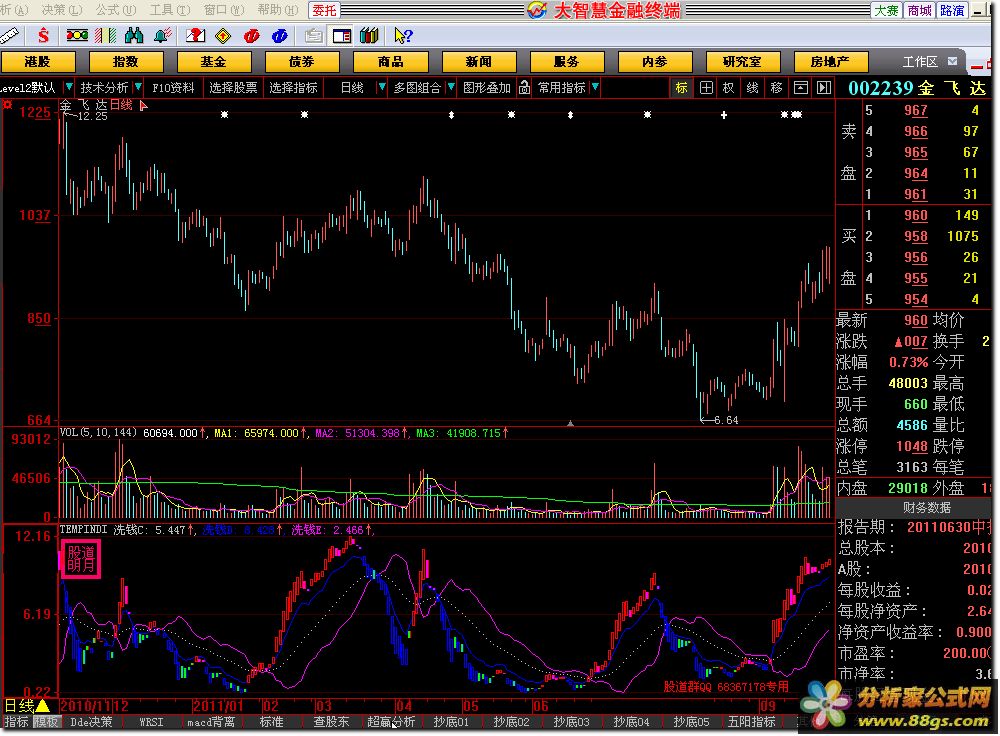The width and height of the screenshot is (1000, 736).
Task: Switch to the Dde决策 indicator tab
Action: [x=91, y=722]
